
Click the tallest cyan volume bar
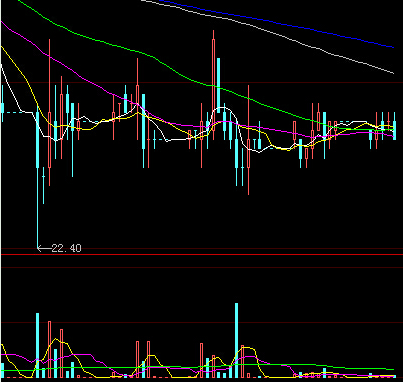[236, 340]
